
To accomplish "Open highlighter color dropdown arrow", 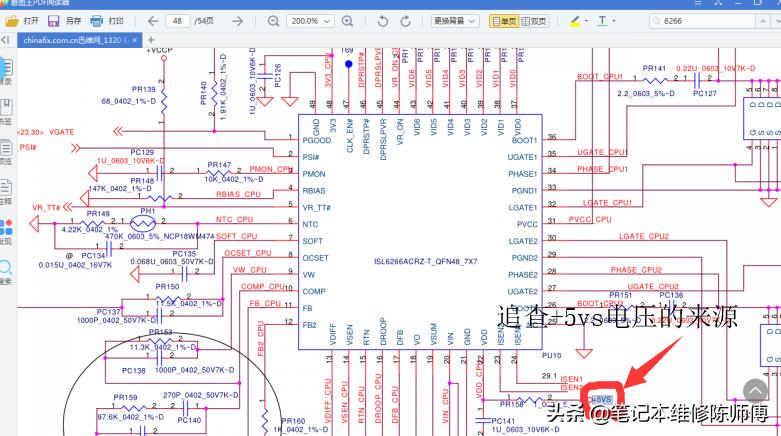I will [x=586, y=21].
